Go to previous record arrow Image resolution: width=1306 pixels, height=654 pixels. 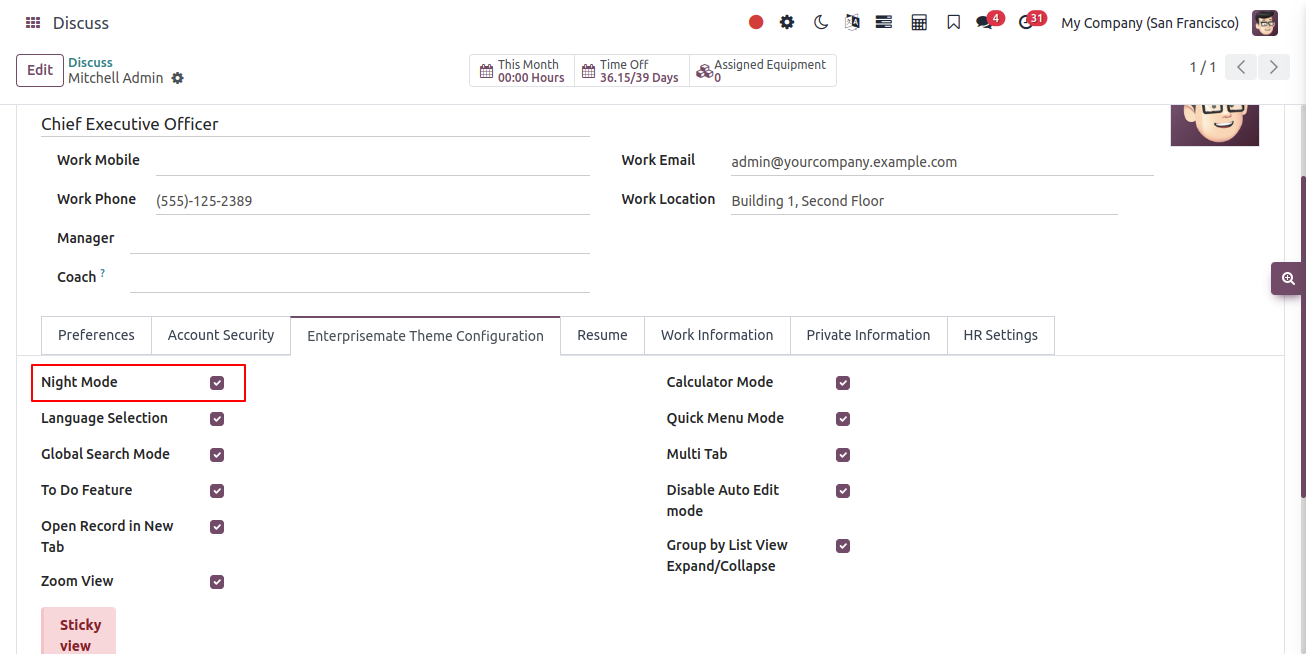pyautogui.click(x=1241, y=67)
